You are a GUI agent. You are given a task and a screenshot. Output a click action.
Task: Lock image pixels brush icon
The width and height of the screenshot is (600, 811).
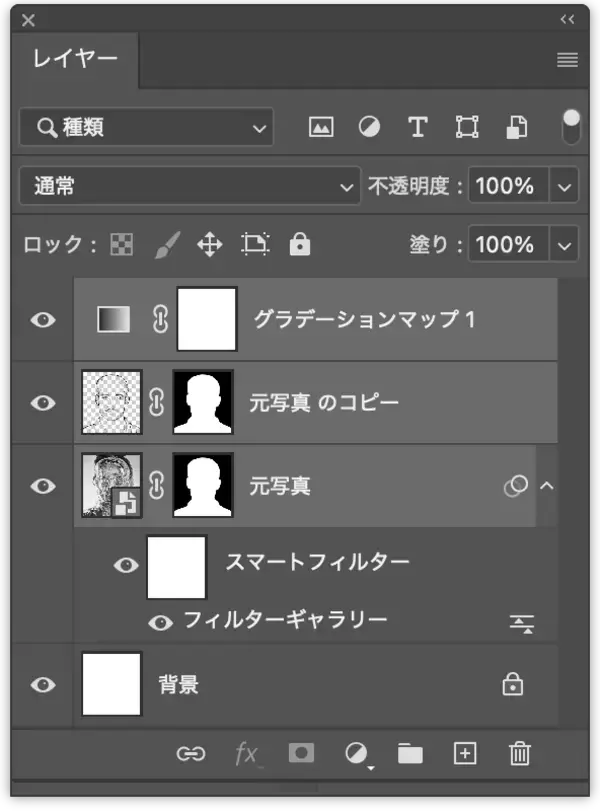tap(168, 244)
